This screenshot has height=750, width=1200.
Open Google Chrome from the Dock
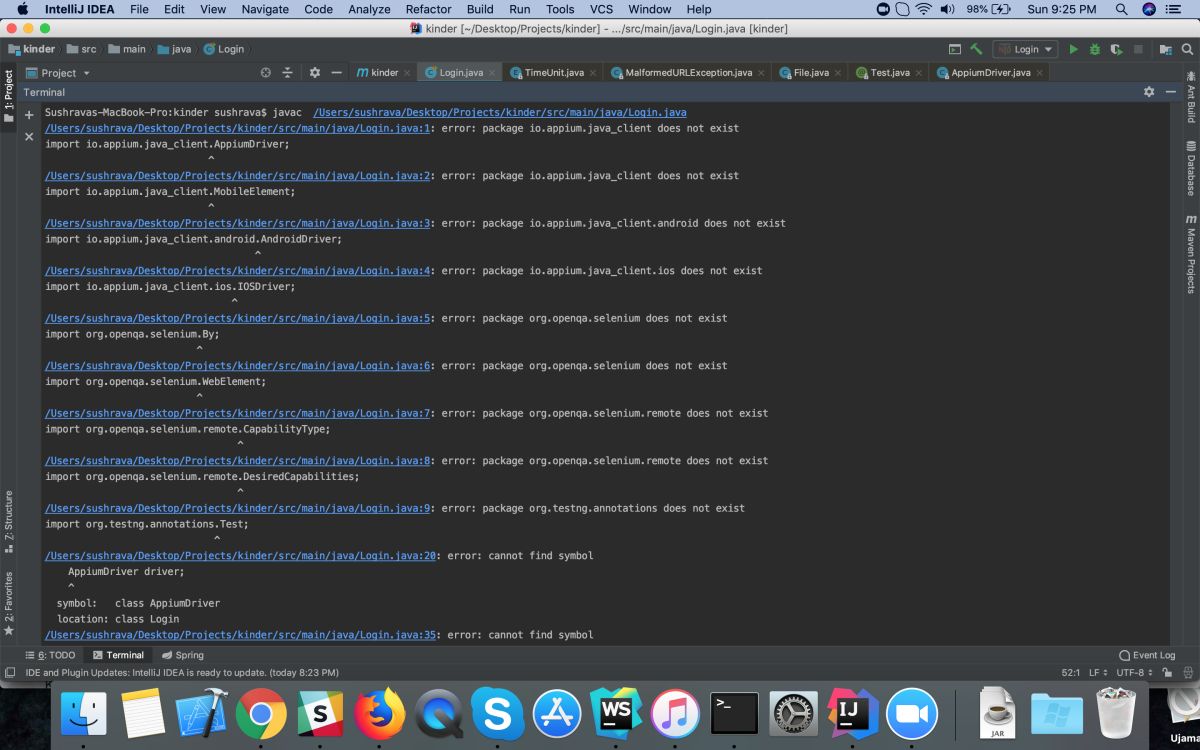(261, 713)
